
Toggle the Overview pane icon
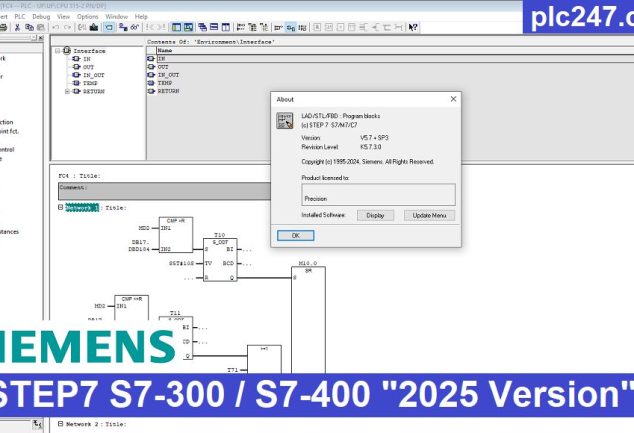pyautogui.click(x=177, y=27)
